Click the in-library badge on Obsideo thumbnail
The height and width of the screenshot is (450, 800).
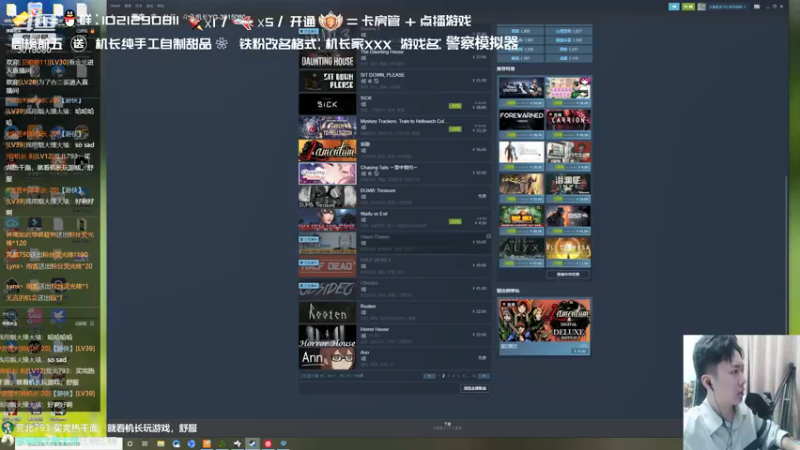(x=309, y=285)
